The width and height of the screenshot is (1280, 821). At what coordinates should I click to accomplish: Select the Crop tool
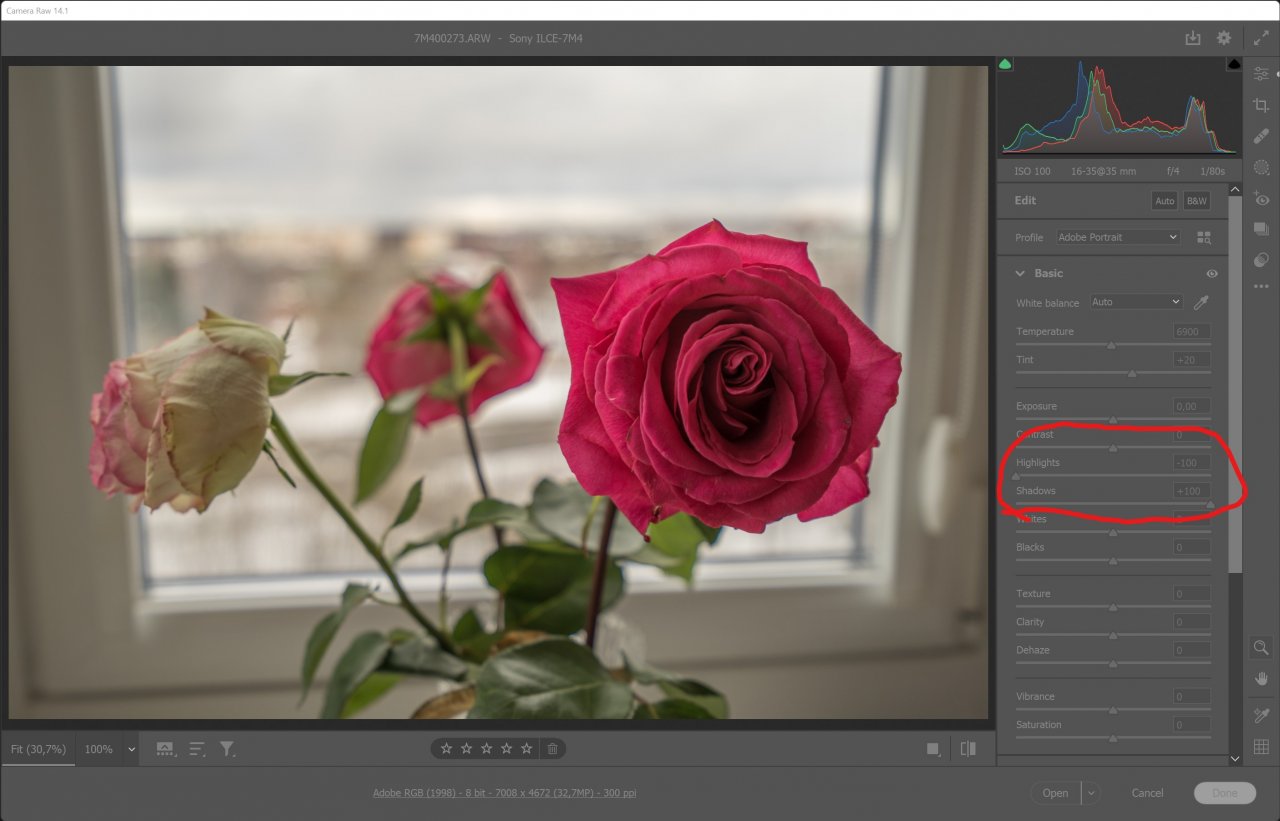pyautogui.click(x=1261, y=105)
